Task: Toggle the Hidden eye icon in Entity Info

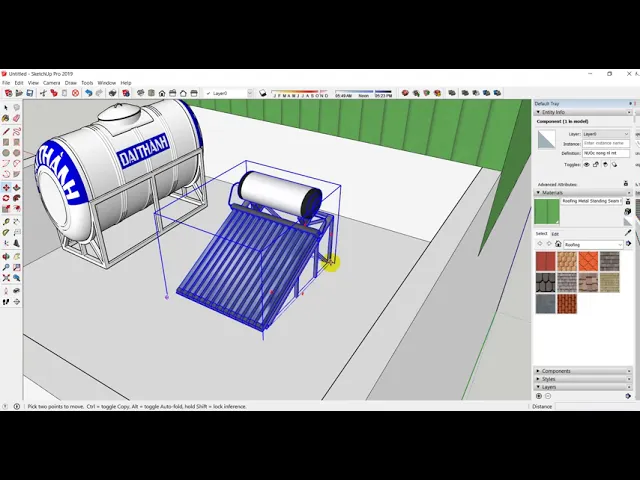Action: [587, 164]
